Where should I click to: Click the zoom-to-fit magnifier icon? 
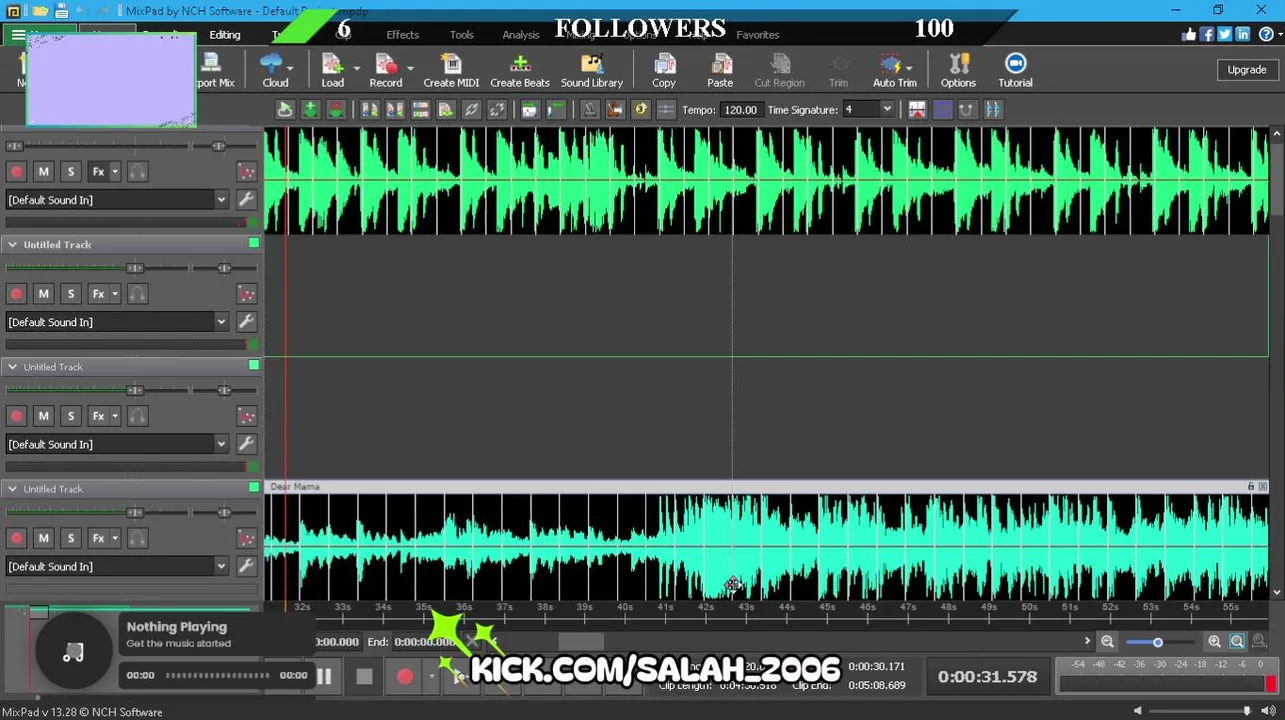(1237, 642)
